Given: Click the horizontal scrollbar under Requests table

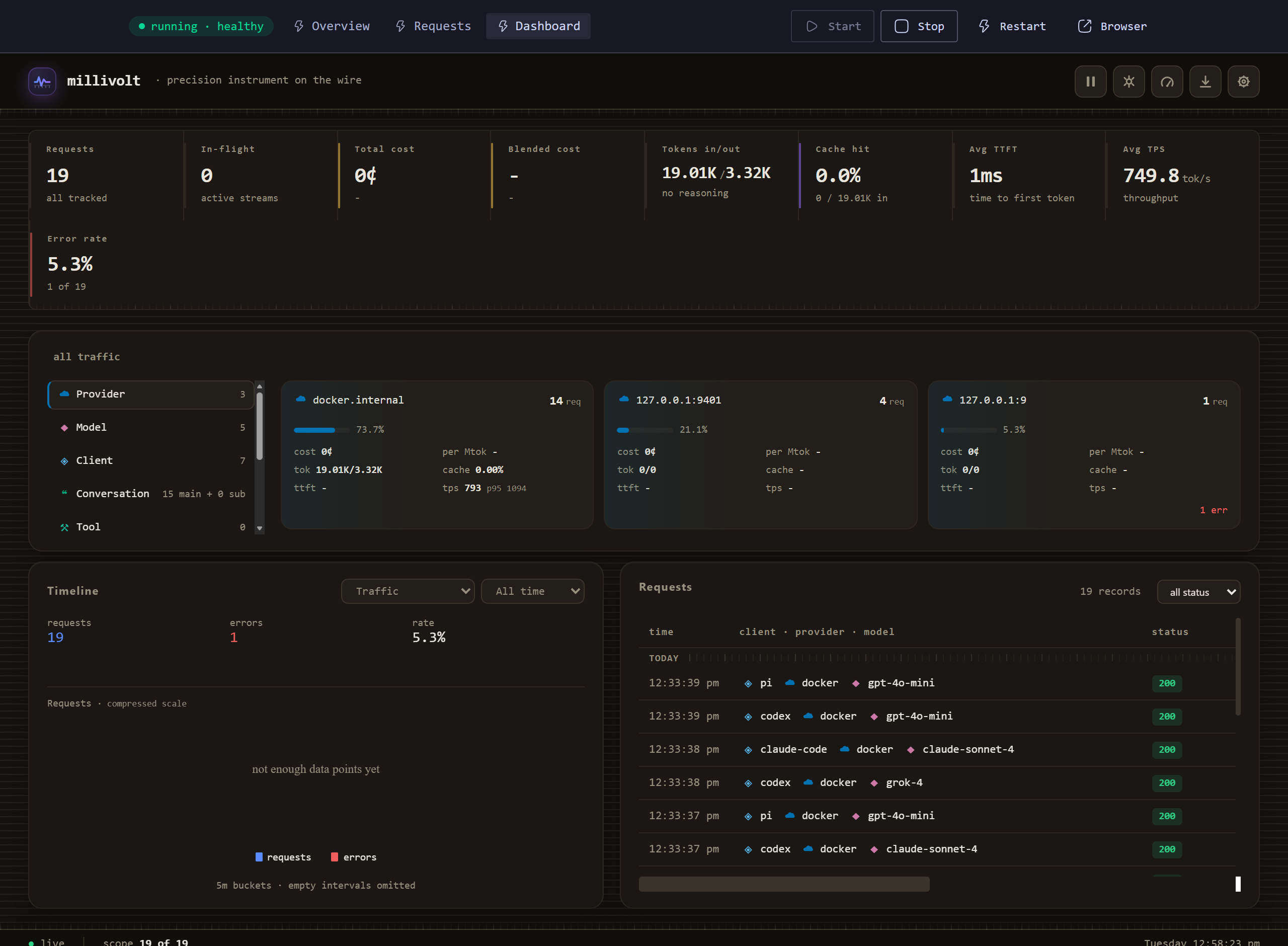Looking at the screenshot, I should (x=784, y=884).
